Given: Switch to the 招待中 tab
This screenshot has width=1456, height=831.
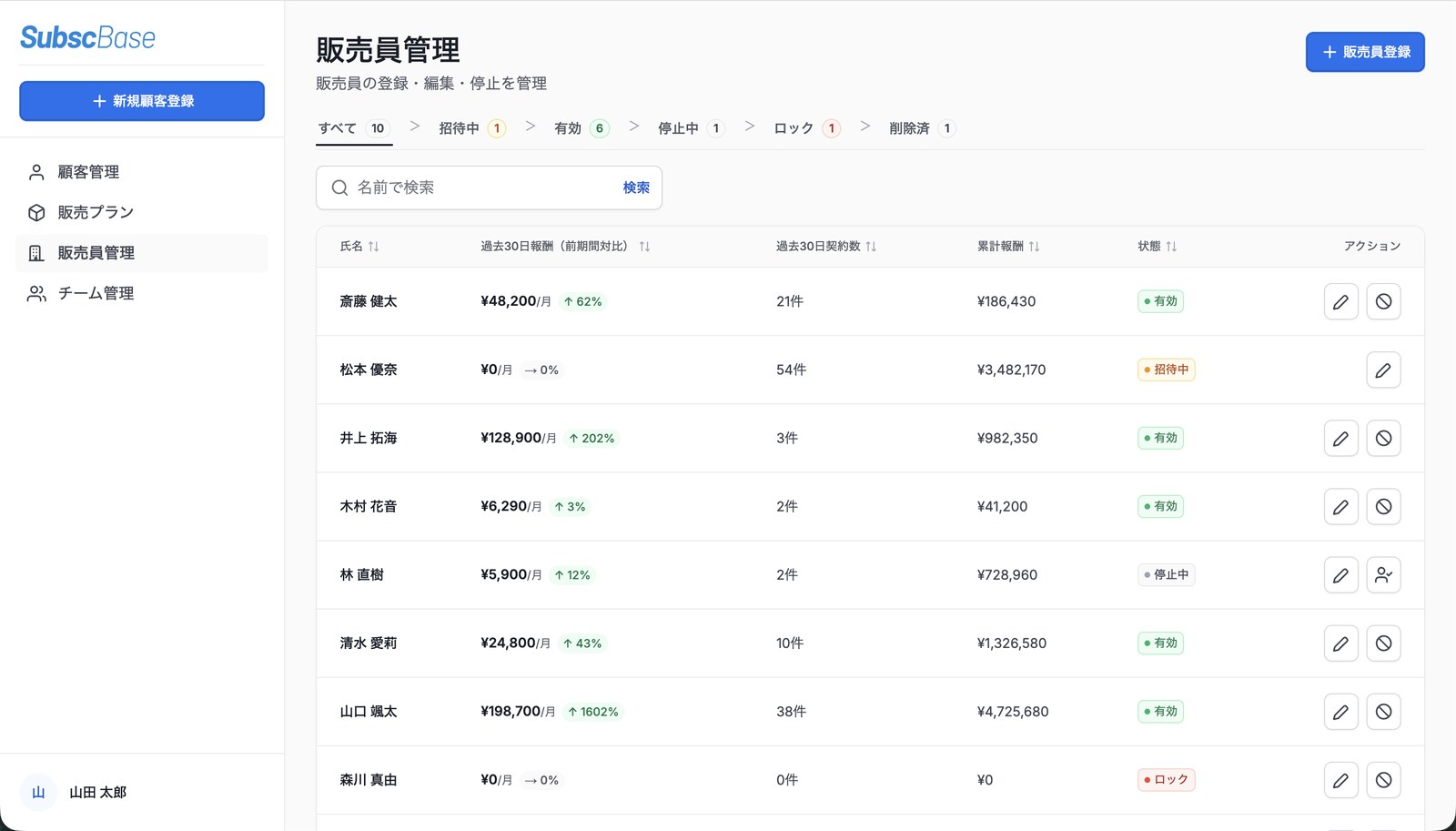Looking at the screenshot, I should 471,128.
